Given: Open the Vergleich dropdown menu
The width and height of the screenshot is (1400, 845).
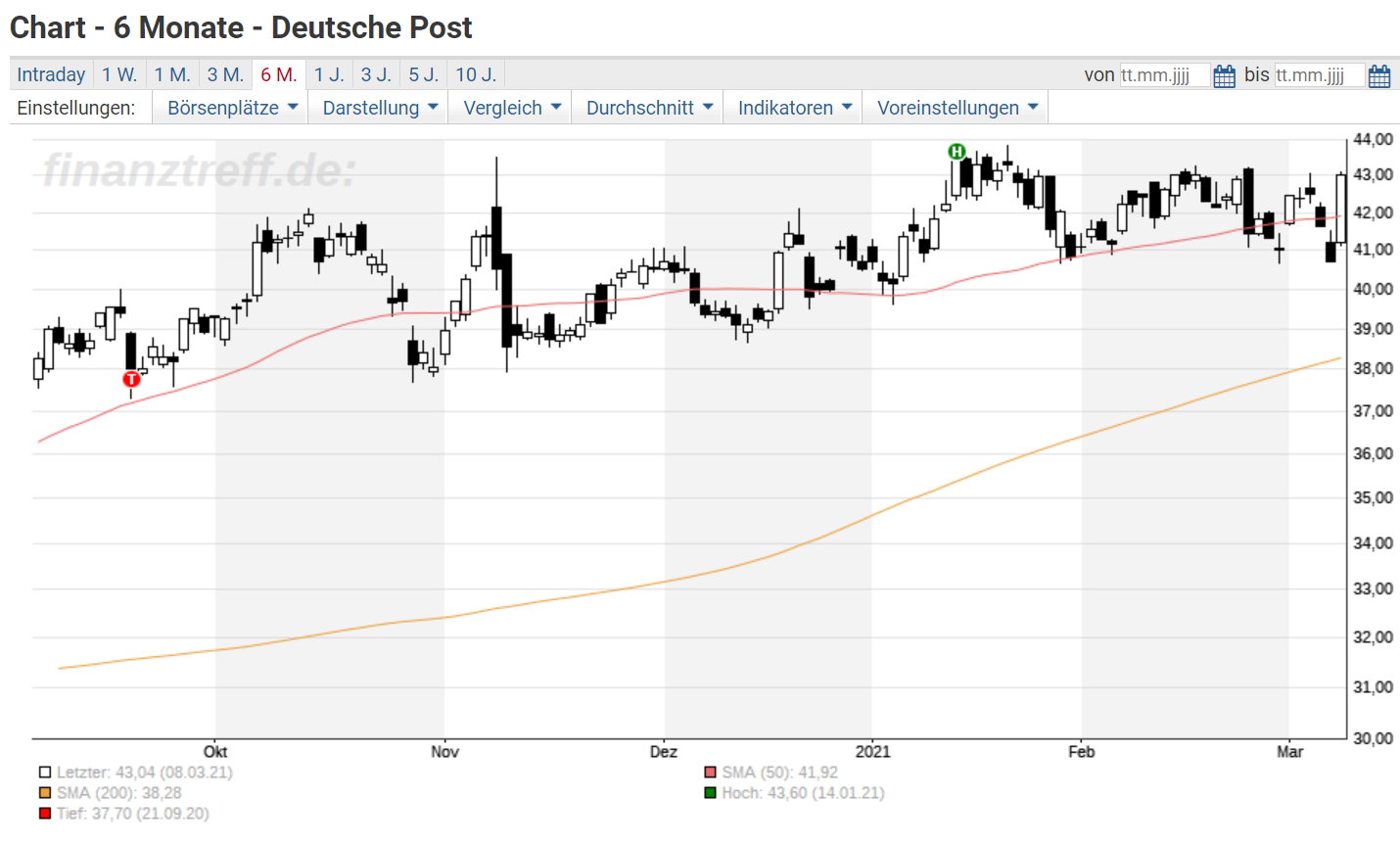Looking at the screenshot, I should 511,108.
